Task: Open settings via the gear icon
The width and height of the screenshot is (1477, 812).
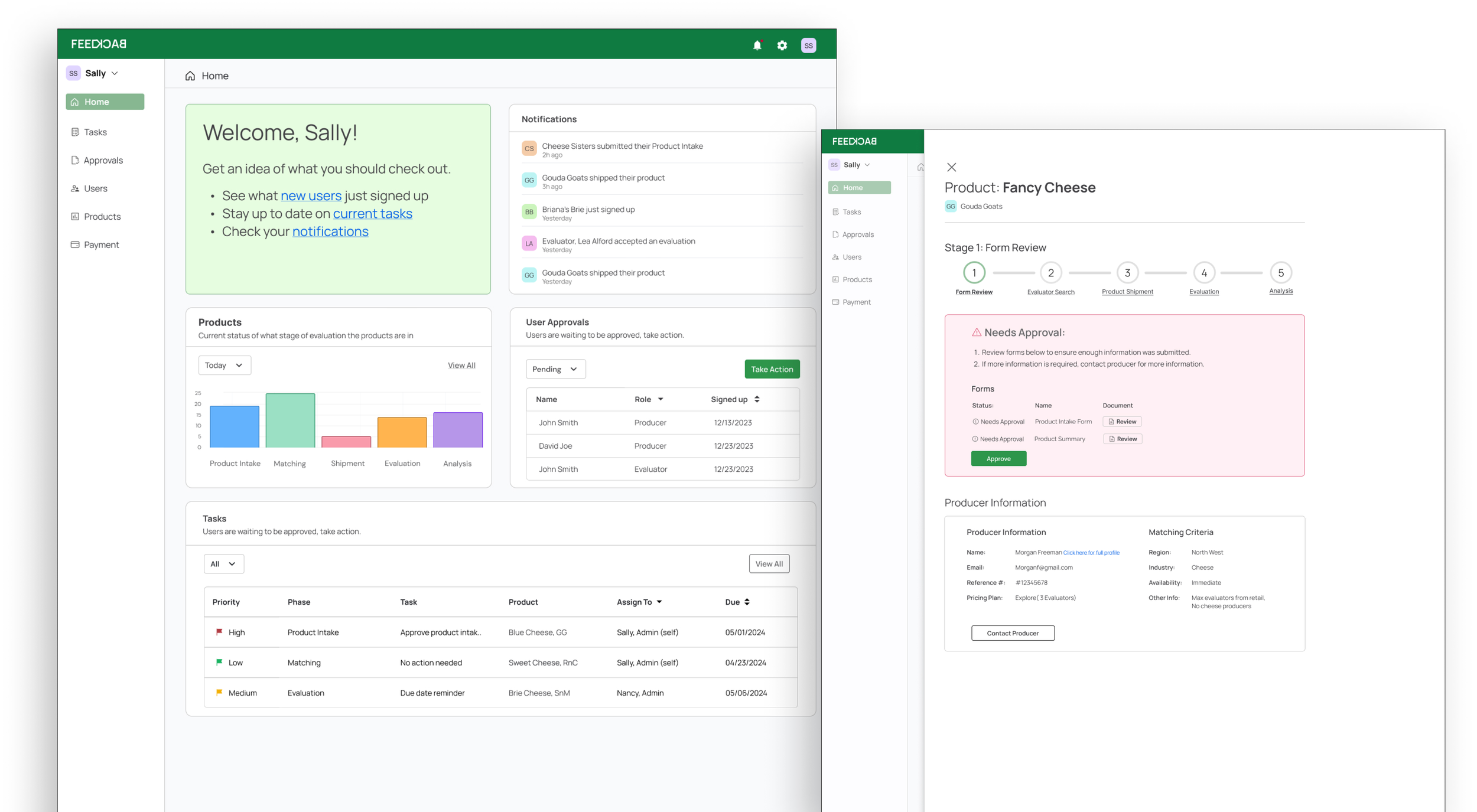Action: (x=782, y=45)
